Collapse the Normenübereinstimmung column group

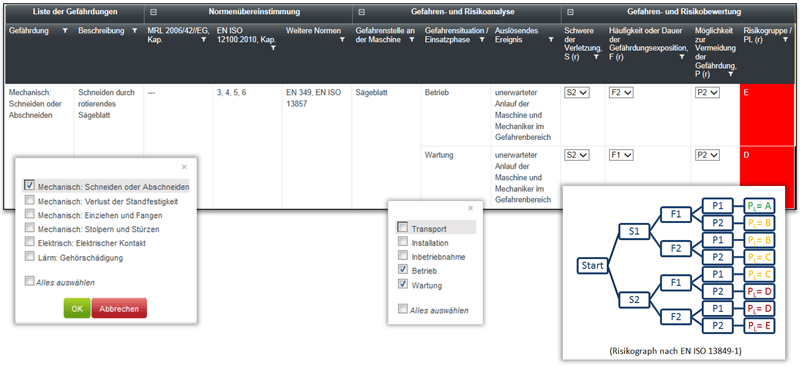coord(153,11)
